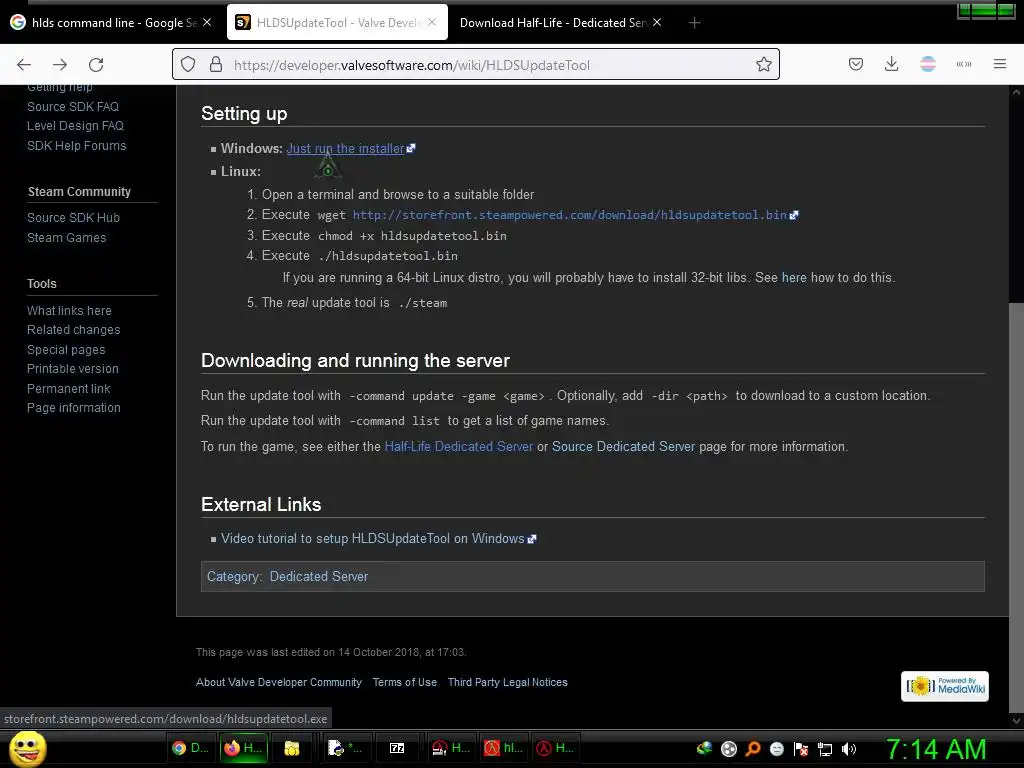Click the volume speaker tray icon
1024x768 pixels.
pos(849,749)
